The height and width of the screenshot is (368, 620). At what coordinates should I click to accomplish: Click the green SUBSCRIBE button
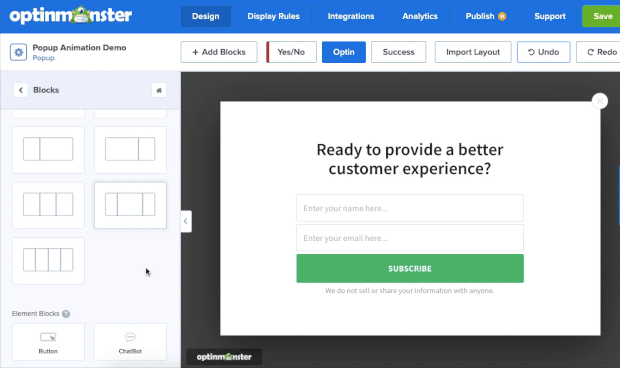click(410, 268)
